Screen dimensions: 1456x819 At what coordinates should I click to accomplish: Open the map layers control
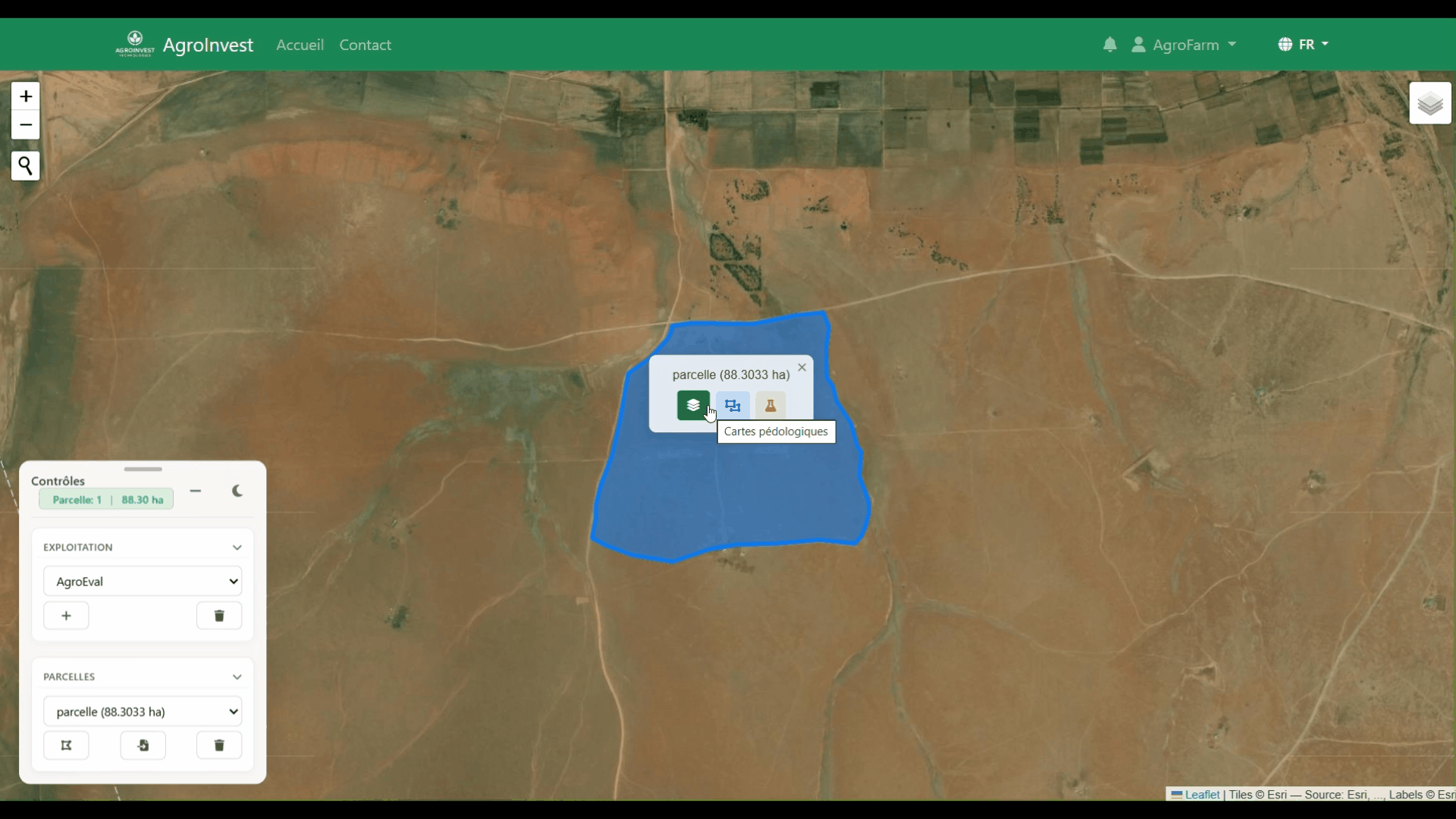pos(1430,103)
